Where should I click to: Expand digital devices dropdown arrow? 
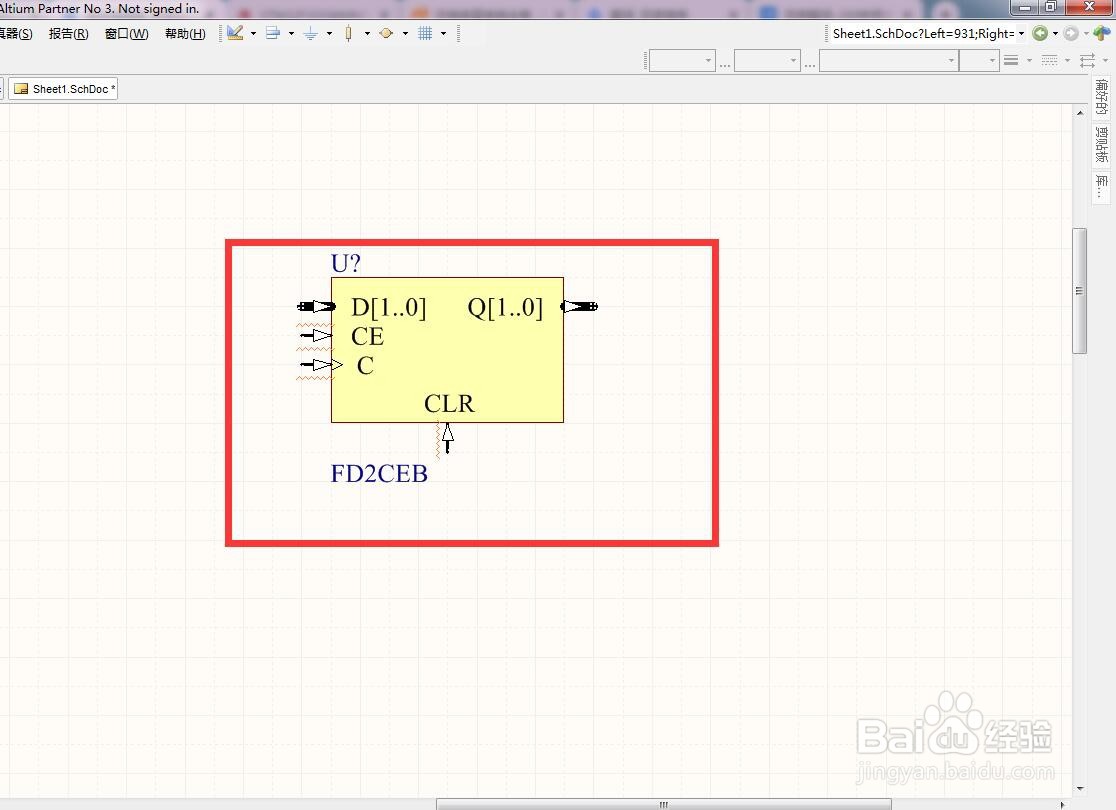pyautogui.click(x=367, y=33)
